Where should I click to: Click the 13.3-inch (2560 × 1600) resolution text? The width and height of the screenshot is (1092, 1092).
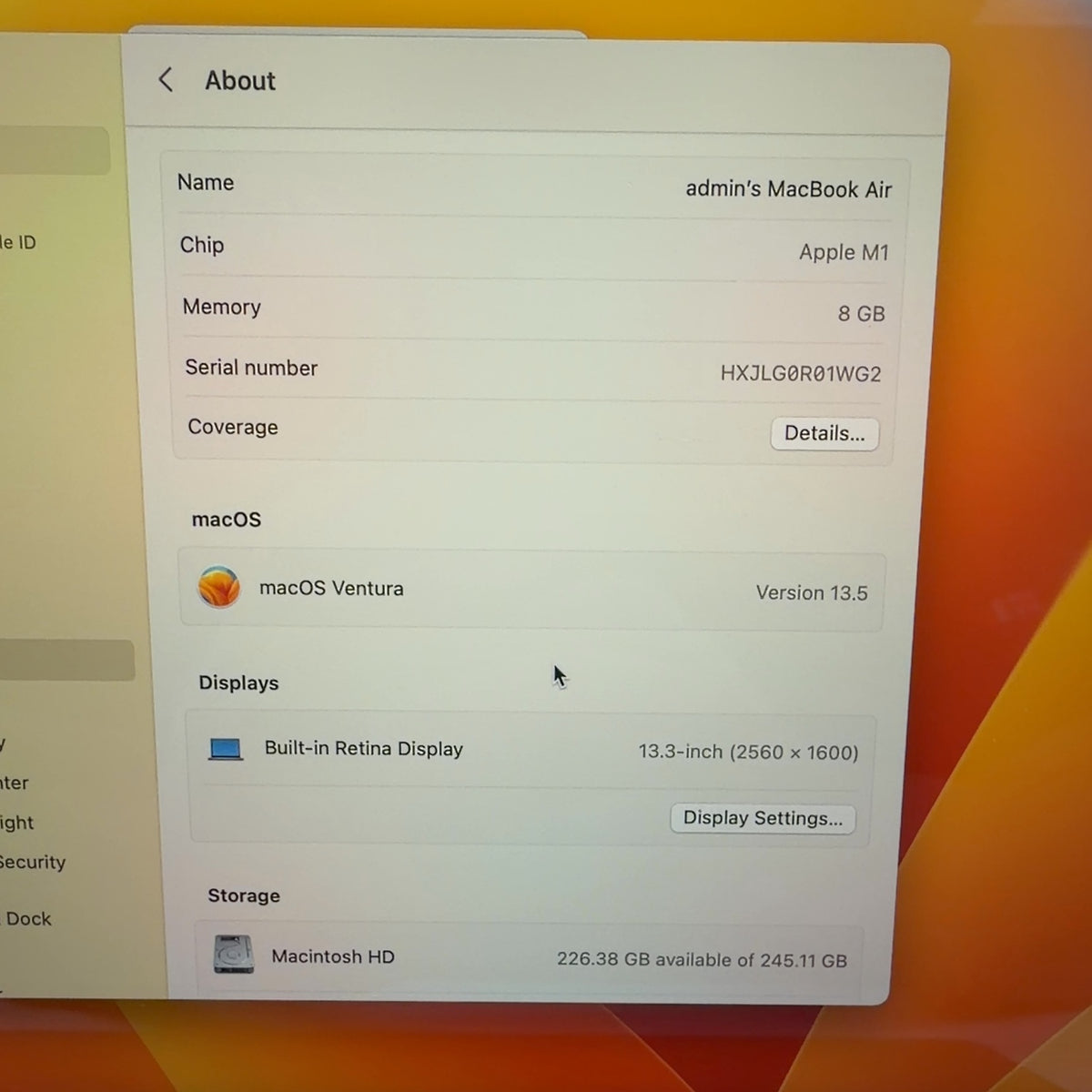point(748,752)
